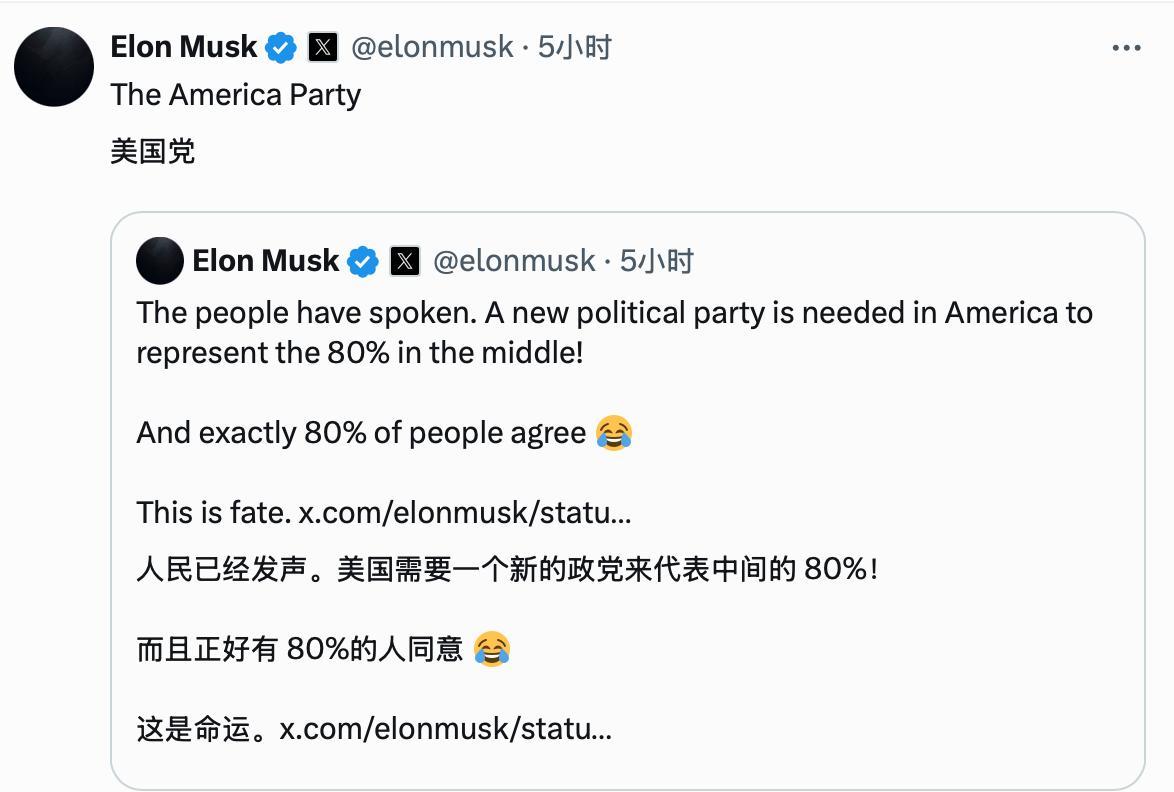This screenshot has height=792, width=1174.
Task: Open x.com/elonmusk/statu… link after 'This is fate.'
Action: pyautogui.click(x=465, y=513)
